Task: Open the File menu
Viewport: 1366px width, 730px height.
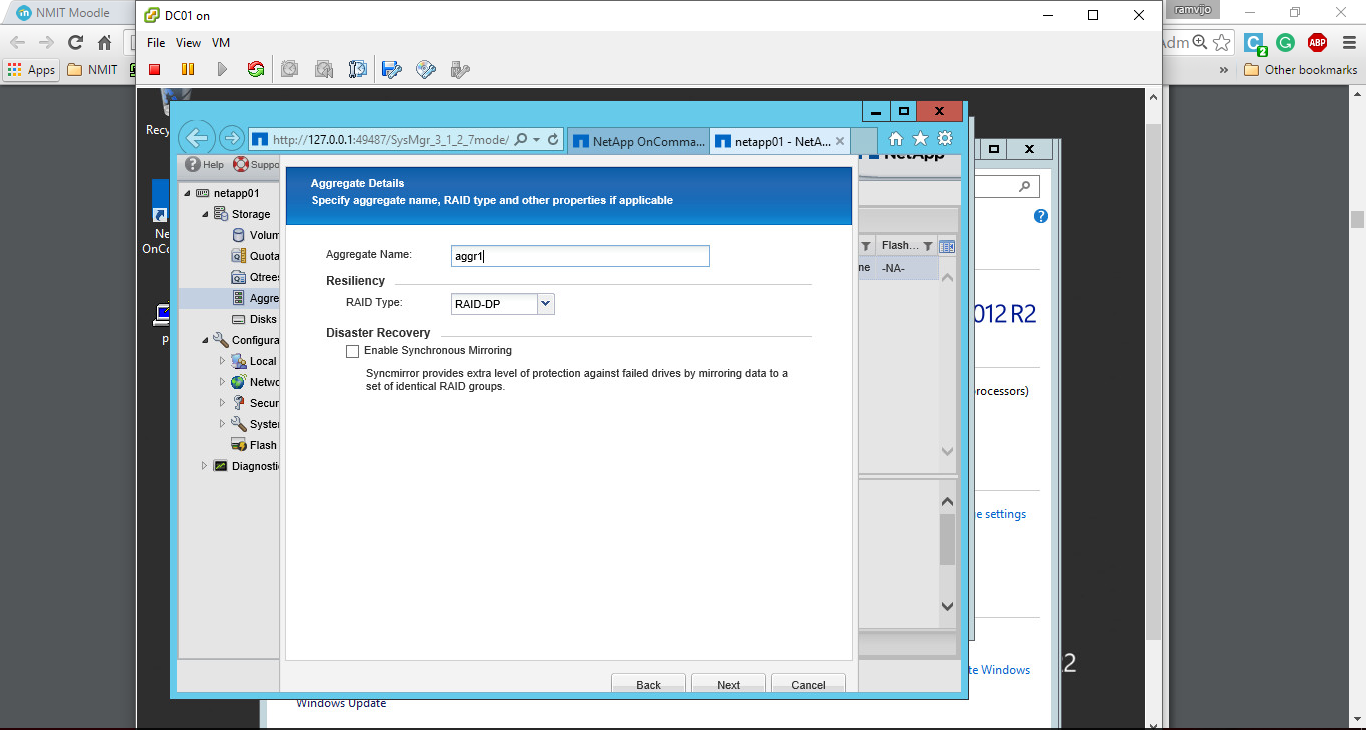Action: click(x=156, y=43)
